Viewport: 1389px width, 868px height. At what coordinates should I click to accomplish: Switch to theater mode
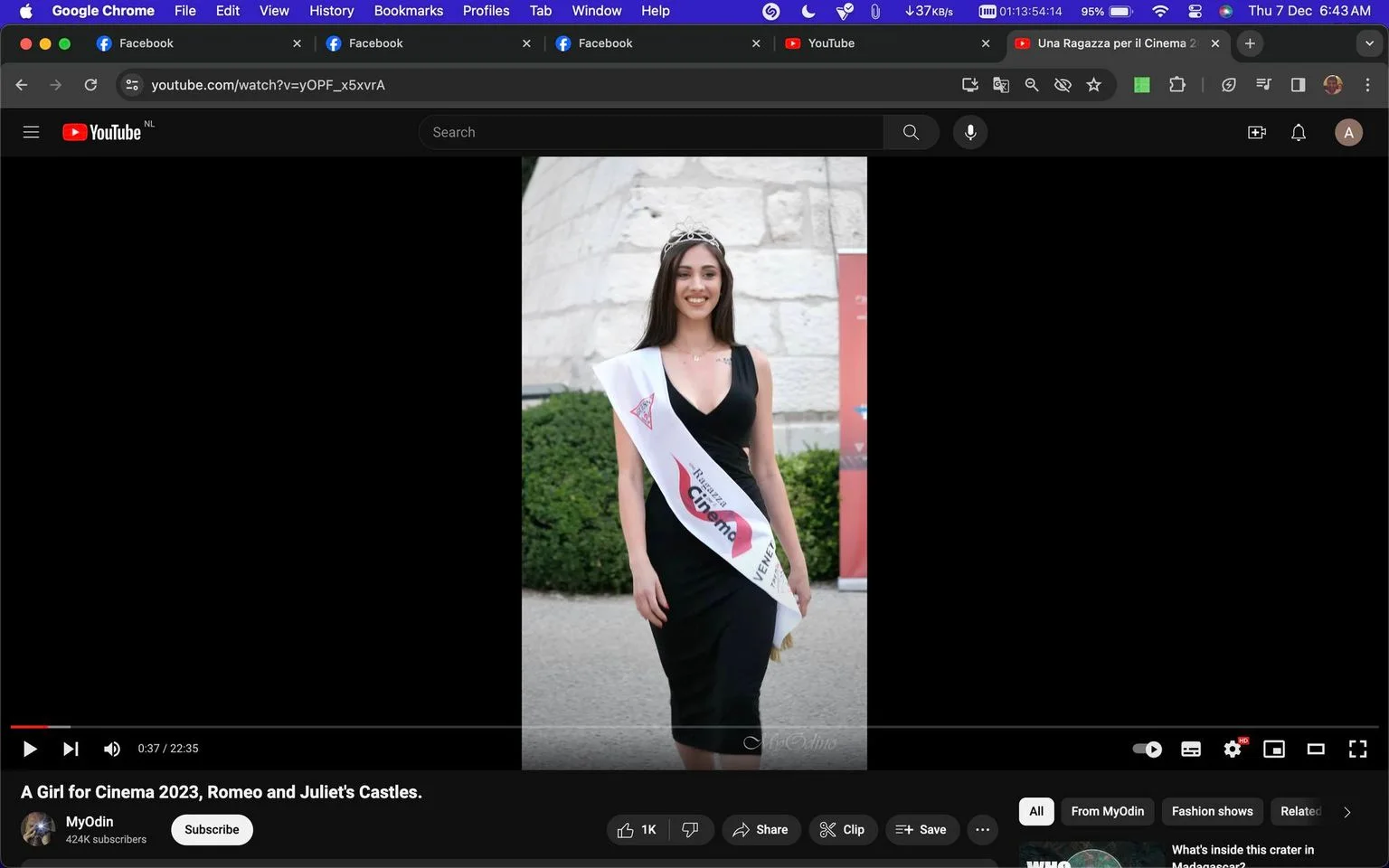[x=1316, y=749]
